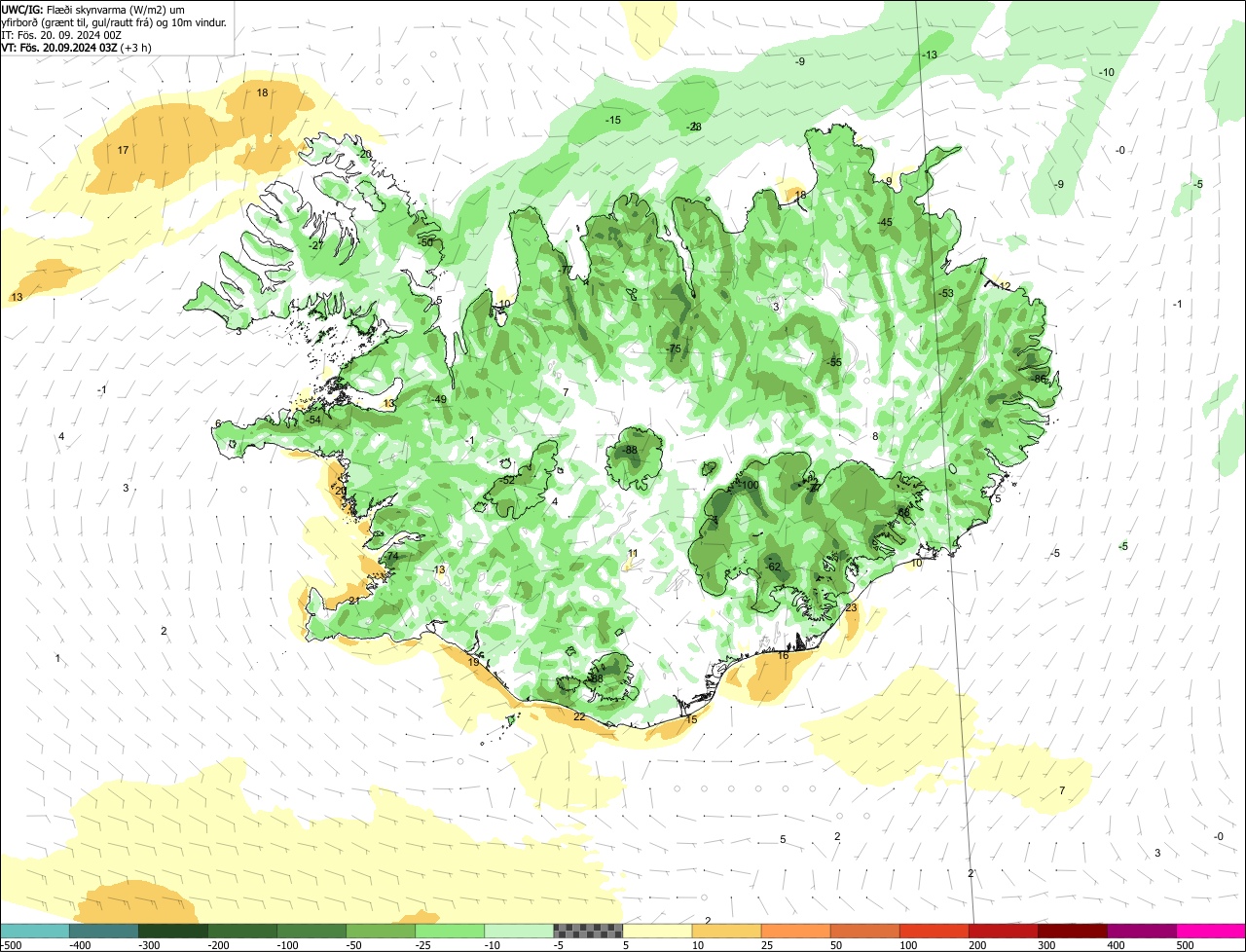The image size is (1246, 952).
Task: Pick the red legend swatch between 200 and 300
Action: (x=1003, y=931)
